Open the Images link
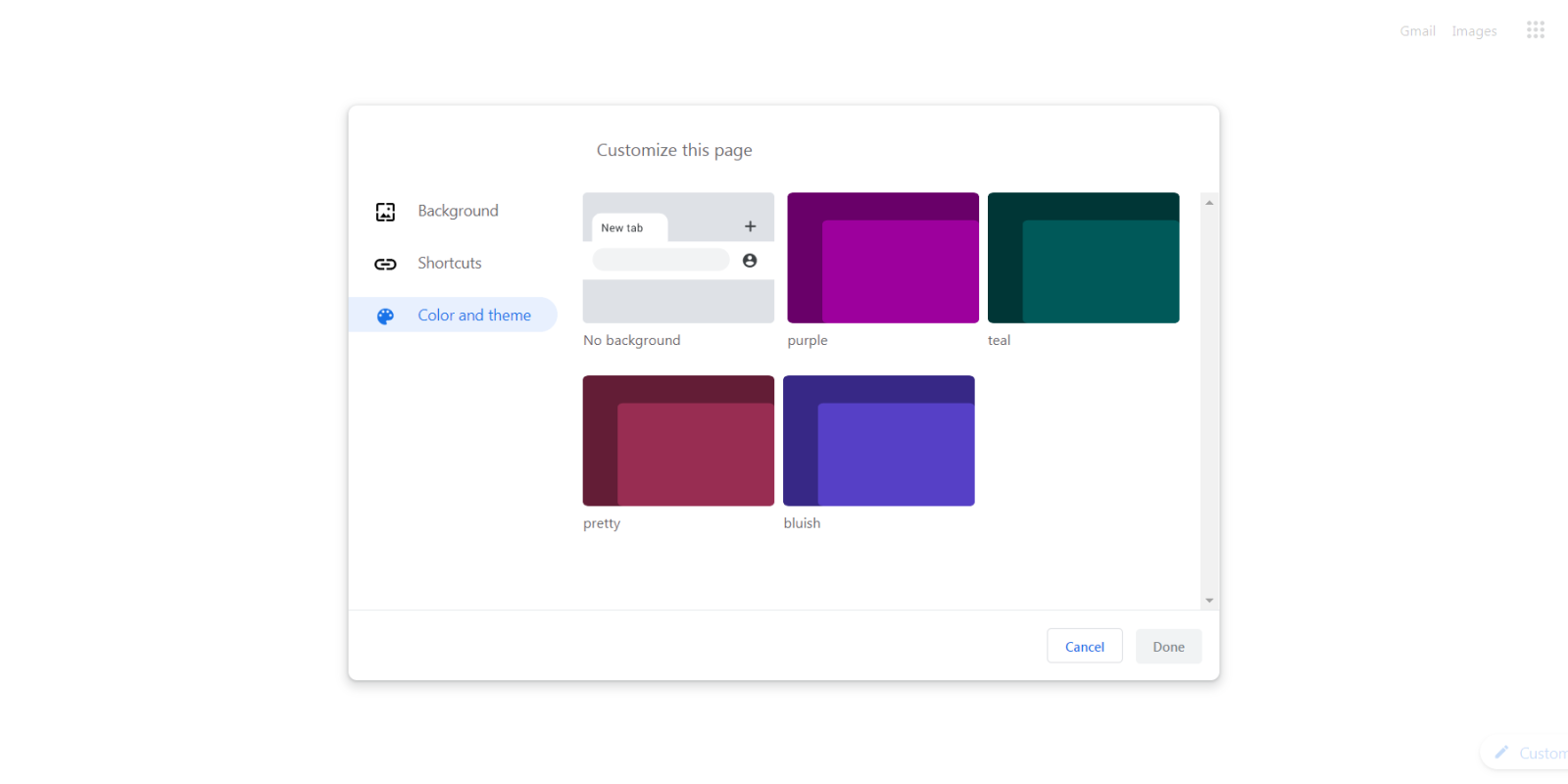This screenshot has height=784, width=1568. 1474,31
